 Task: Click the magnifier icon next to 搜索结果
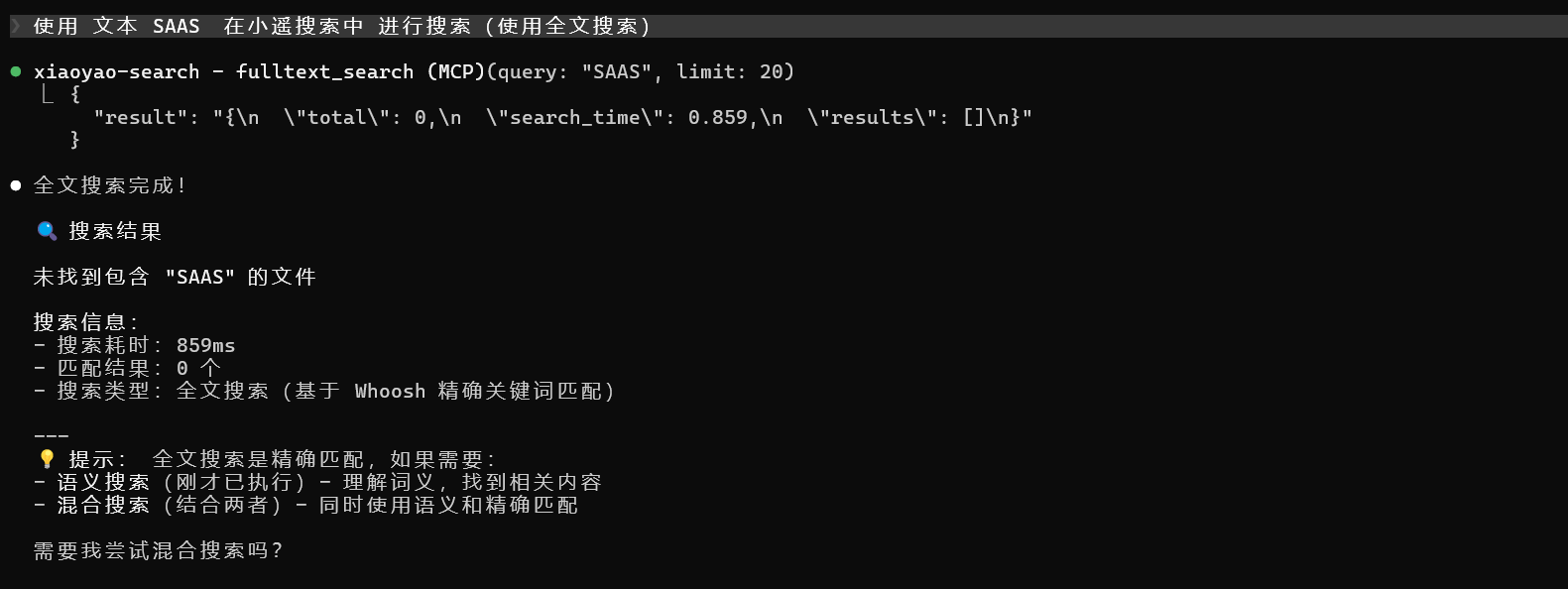tap(47, 231)
